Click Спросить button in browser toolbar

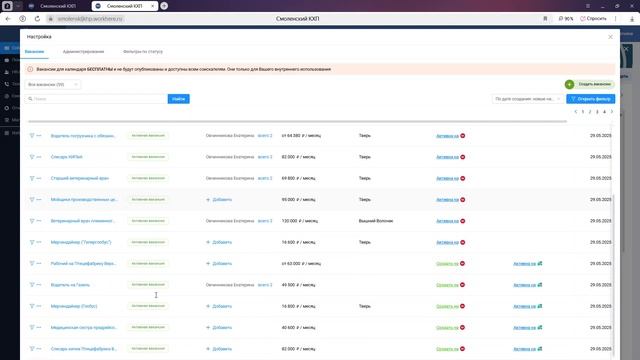coord(593,19)
